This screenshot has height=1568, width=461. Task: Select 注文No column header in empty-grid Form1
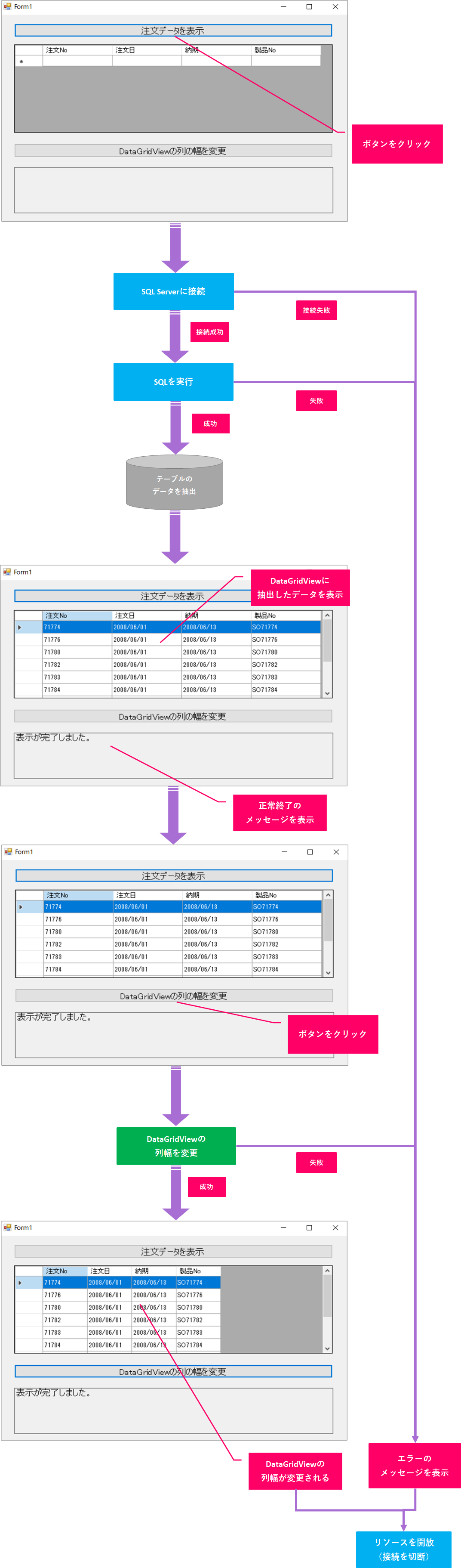[77, 50]
